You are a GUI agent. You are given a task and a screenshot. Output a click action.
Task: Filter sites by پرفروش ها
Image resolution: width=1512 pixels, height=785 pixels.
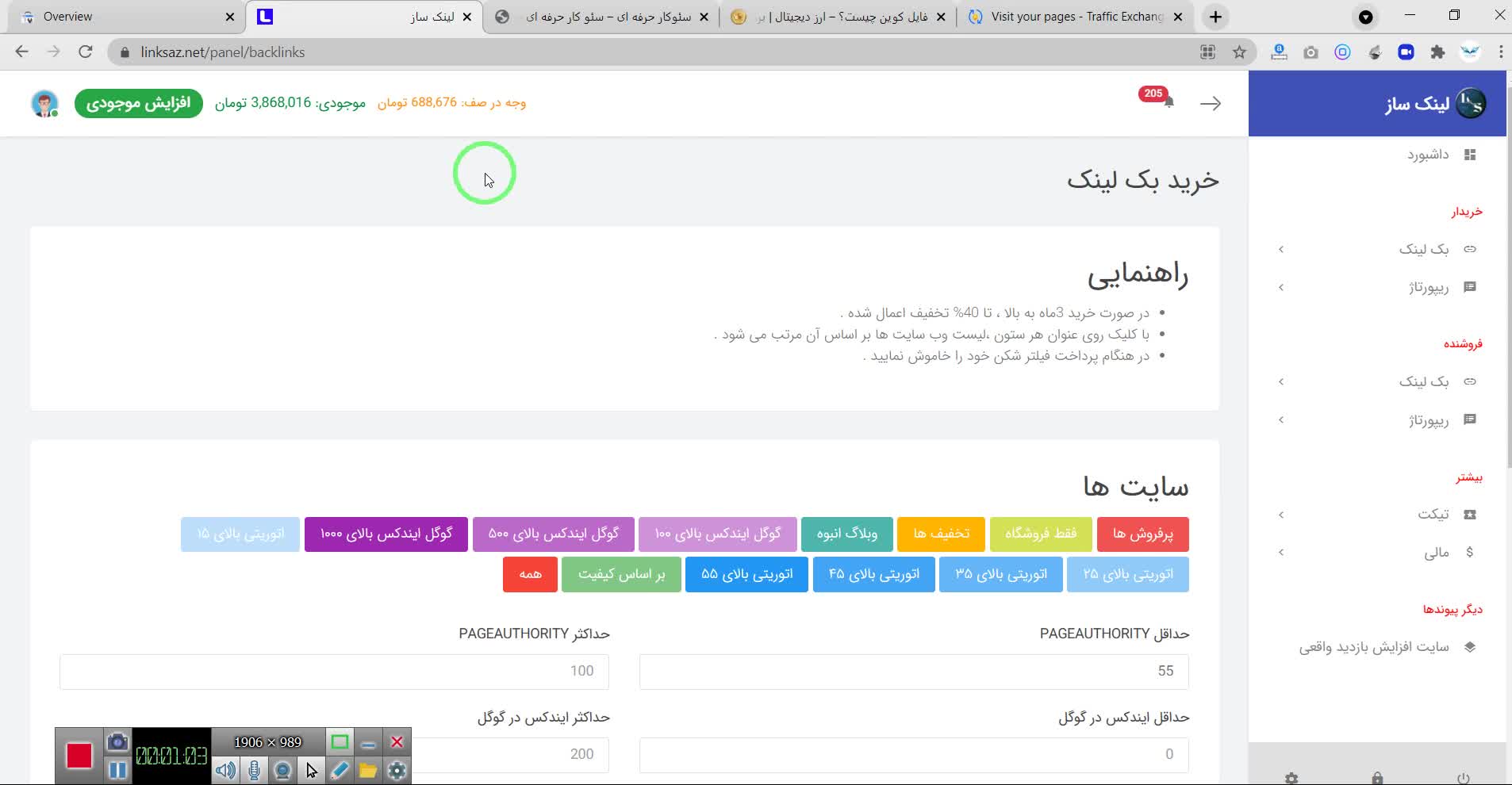pos(1143,534)
